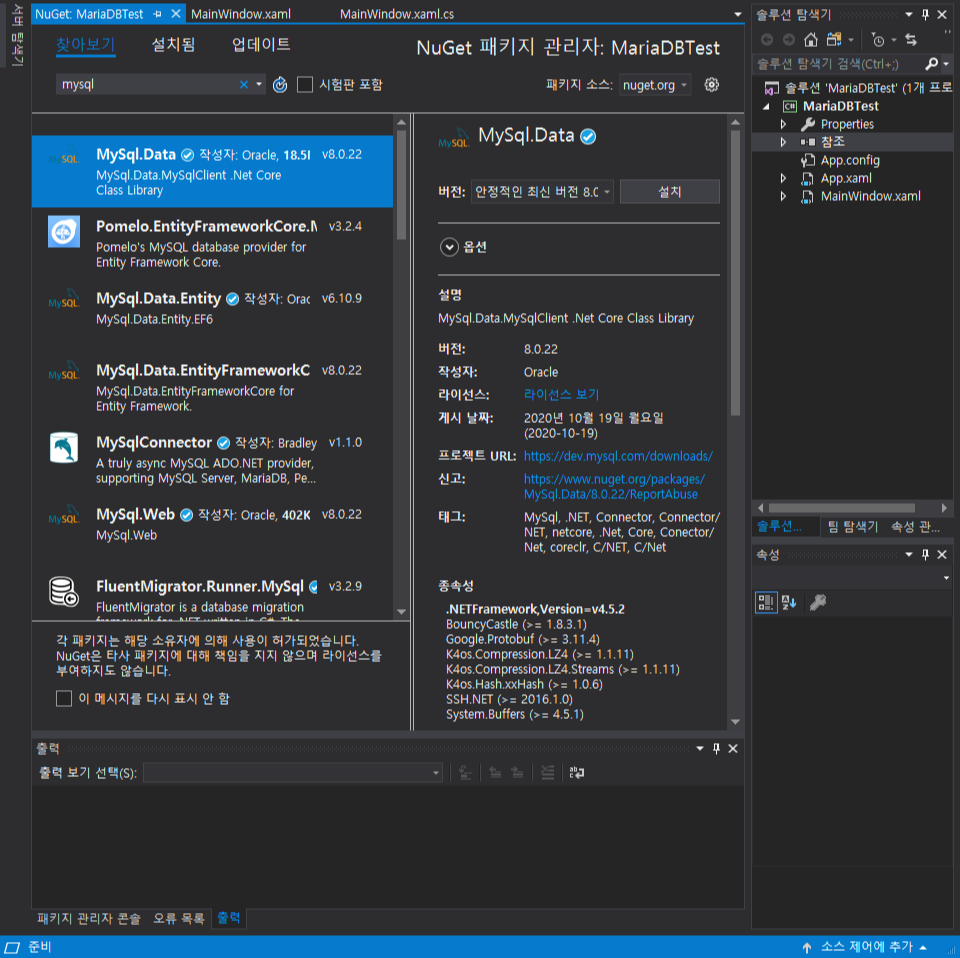Click the find message in code icon

(465, 773)
